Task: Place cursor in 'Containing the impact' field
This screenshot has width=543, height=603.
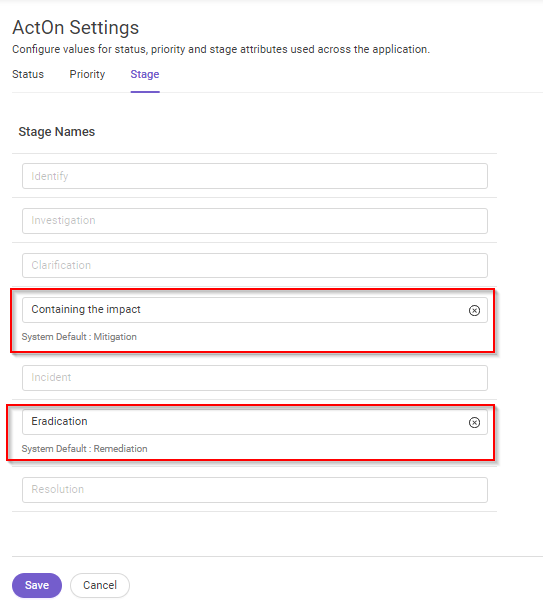Action: 245,310
